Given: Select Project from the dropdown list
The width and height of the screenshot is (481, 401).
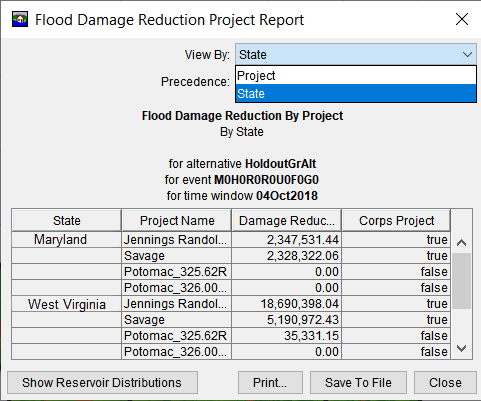Looking at the screenshot, I should [356, 76].
